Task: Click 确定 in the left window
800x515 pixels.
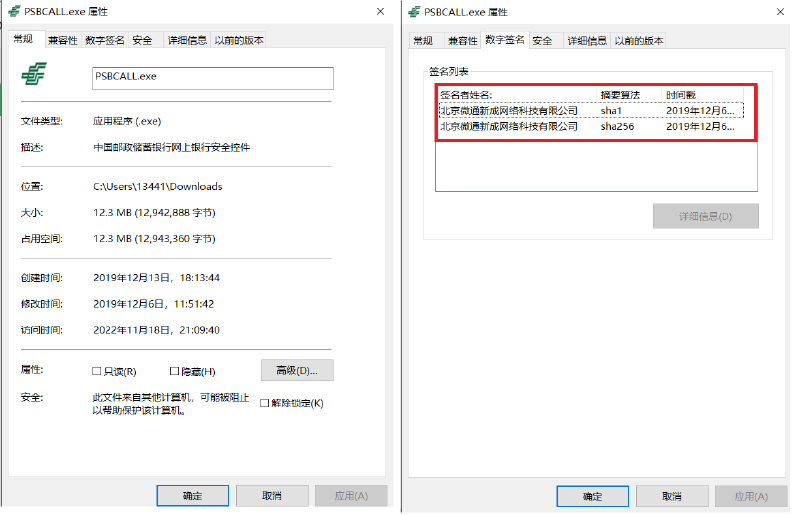Action: pyautogui.click(x=192, y=496)
